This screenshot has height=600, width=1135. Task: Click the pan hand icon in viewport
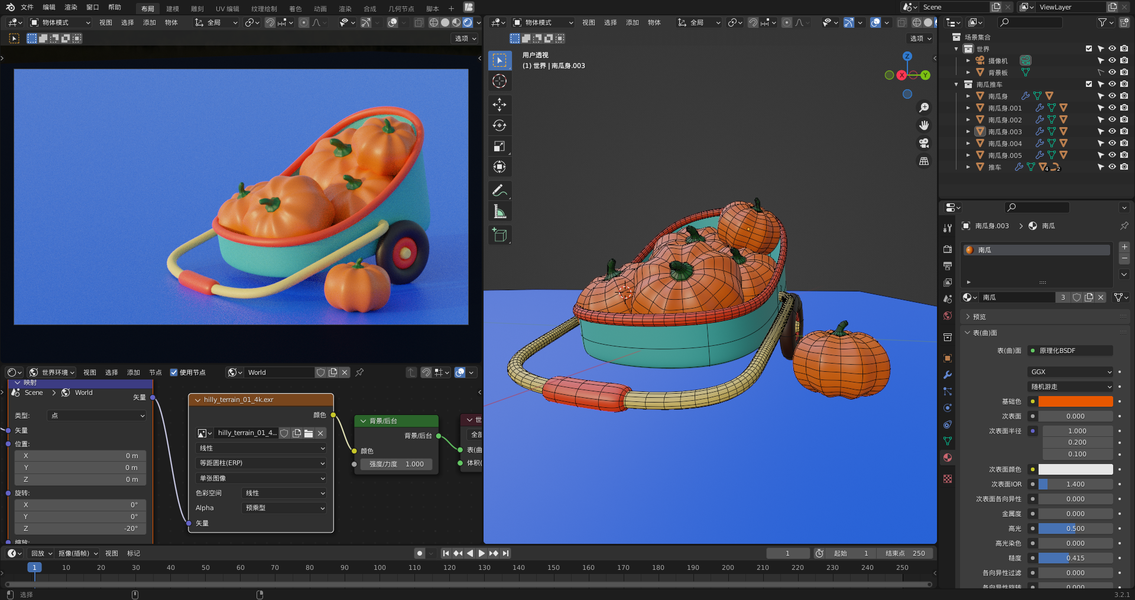pyautogui.click(x=924, y=125)
